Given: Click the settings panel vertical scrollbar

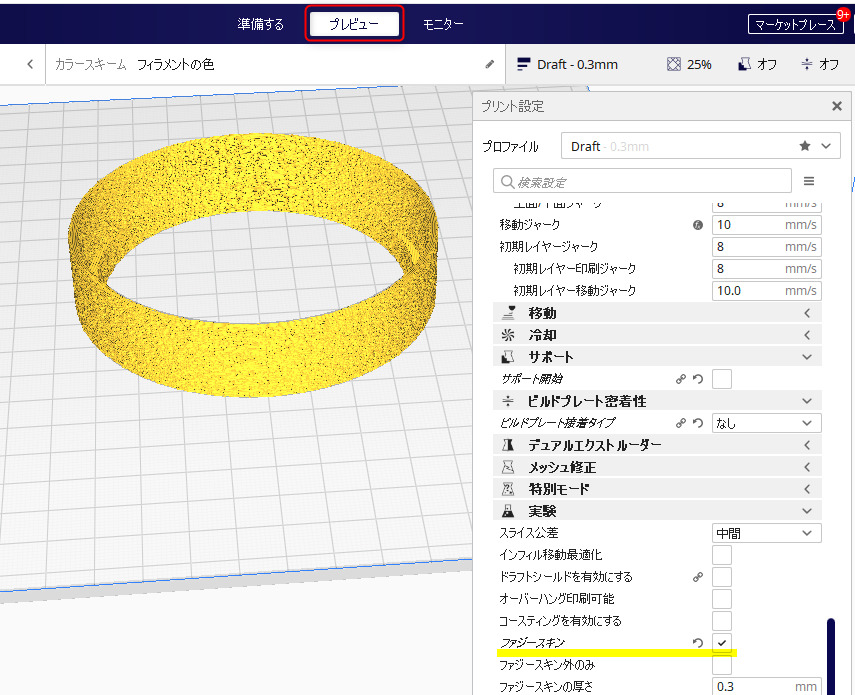Looking at the screenshot, I should click(x=829, y=655).
